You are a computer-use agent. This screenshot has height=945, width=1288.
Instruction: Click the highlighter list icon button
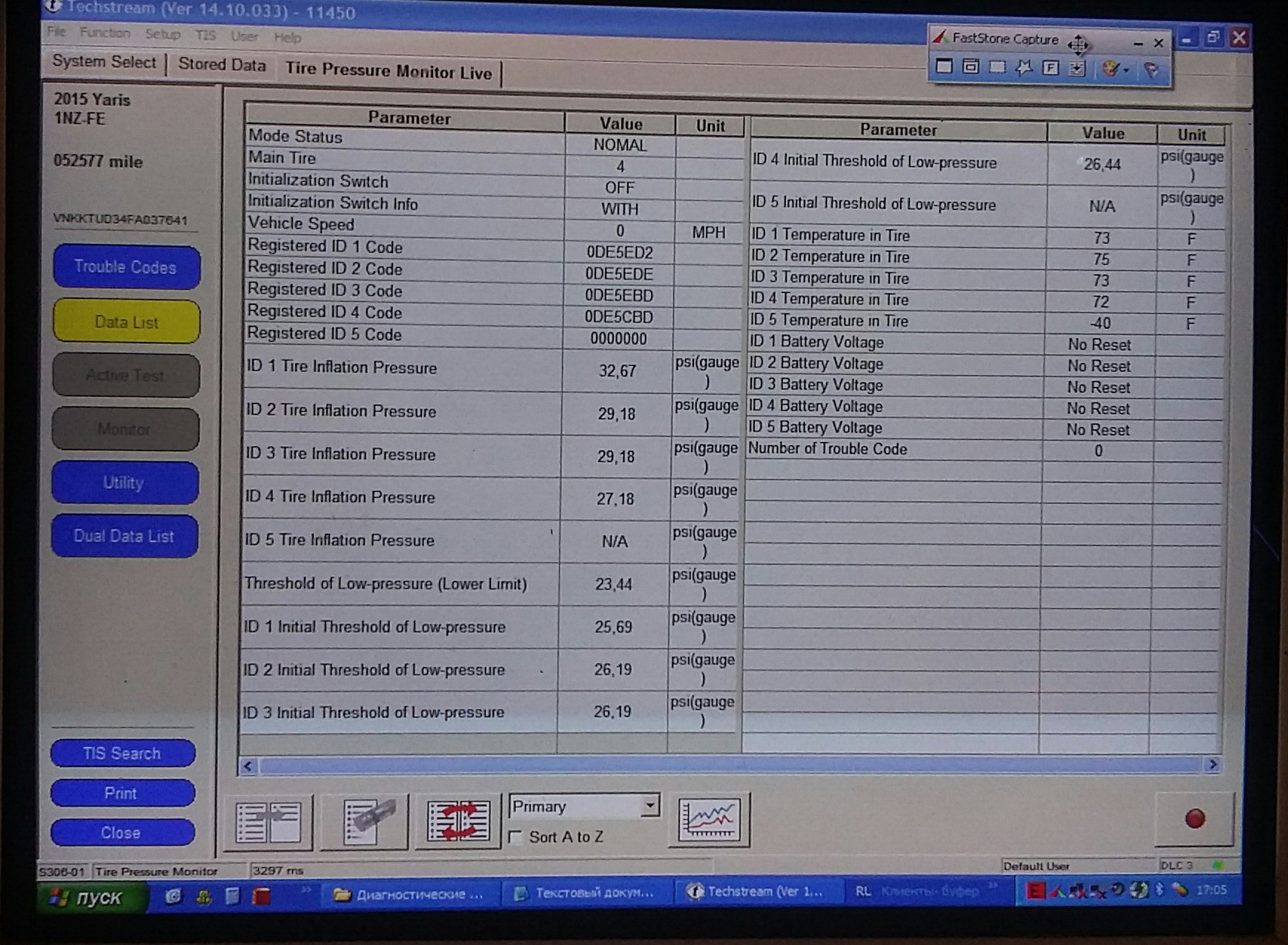pos(365,822)
